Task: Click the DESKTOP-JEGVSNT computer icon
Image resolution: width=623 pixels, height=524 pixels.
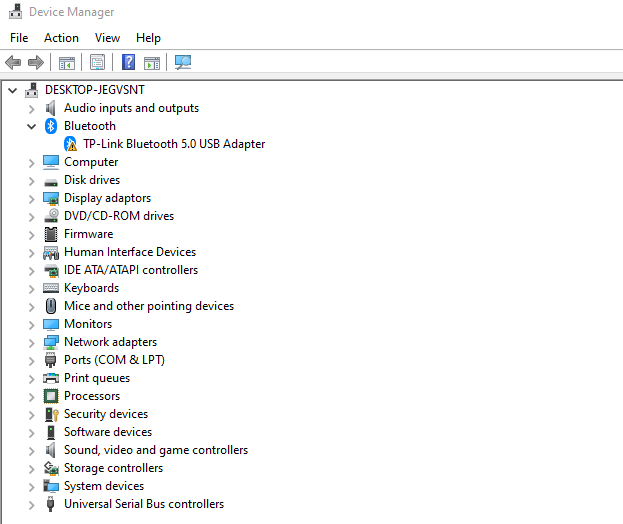Action: [32, 90]
